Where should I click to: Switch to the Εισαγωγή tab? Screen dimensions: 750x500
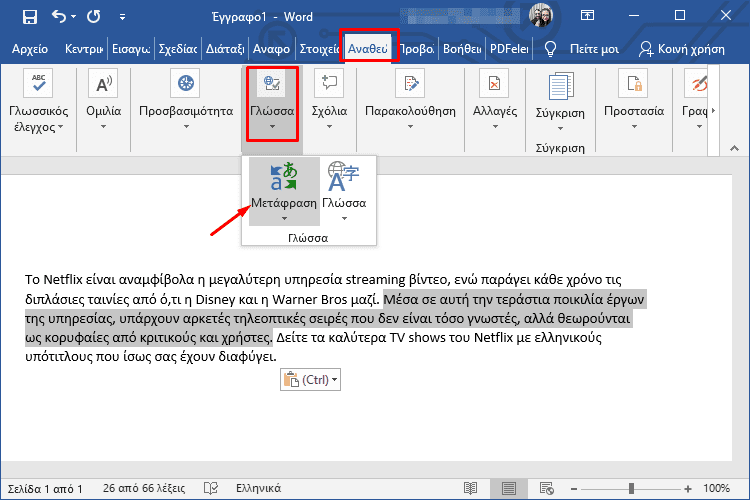(x=131, y=49)
